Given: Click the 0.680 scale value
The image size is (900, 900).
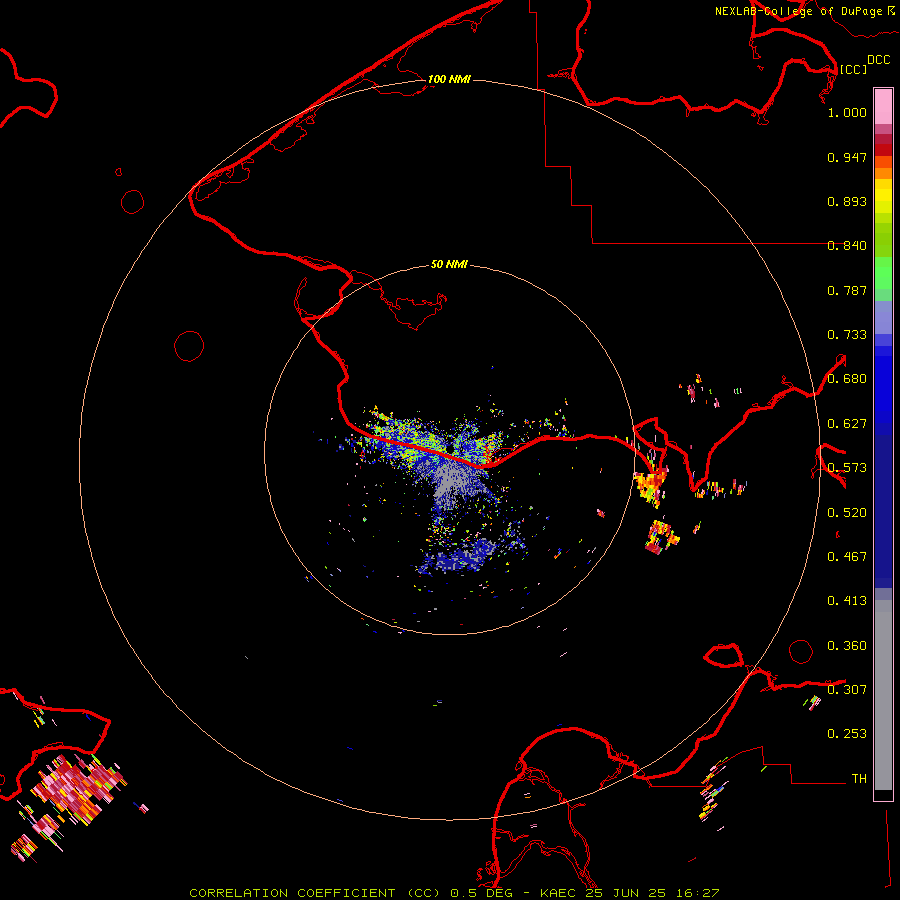Looking at the screenshot, I should (x=847, y=379).
